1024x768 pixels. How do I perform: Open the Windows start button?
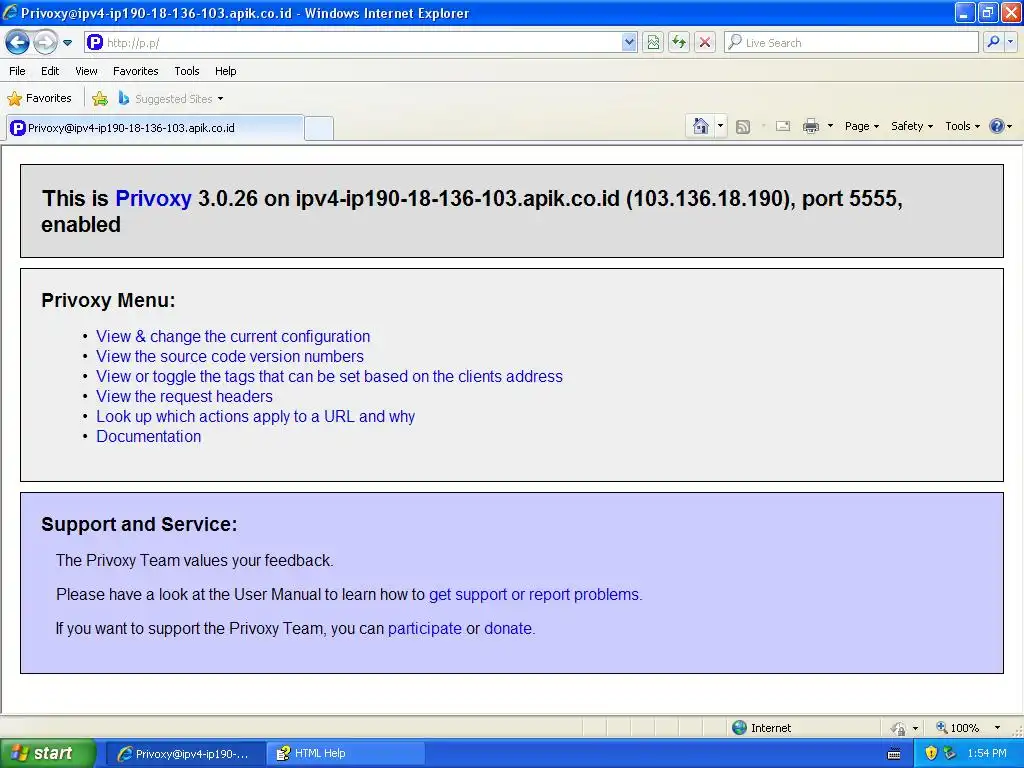pos(47,754)
